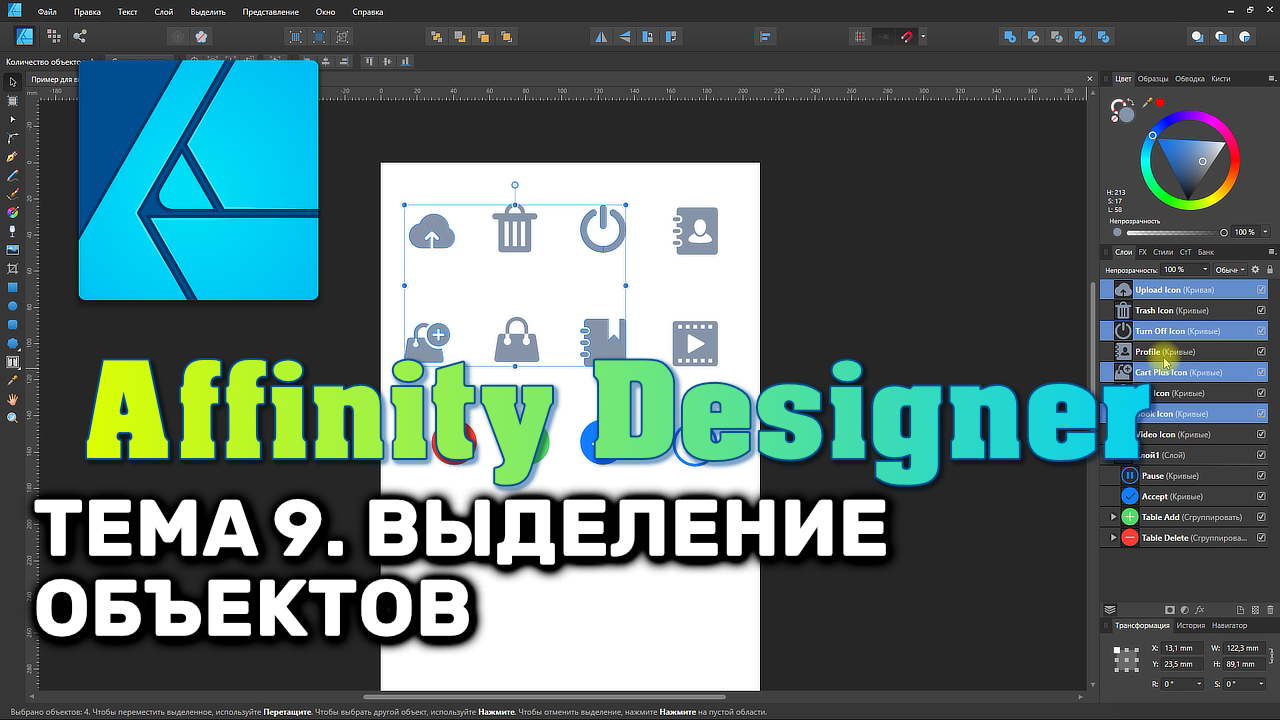Switch to the Образцы tab
The width and height of the screenshot is (1280, 720).
pyautogui.click(x=1153, y=78)
